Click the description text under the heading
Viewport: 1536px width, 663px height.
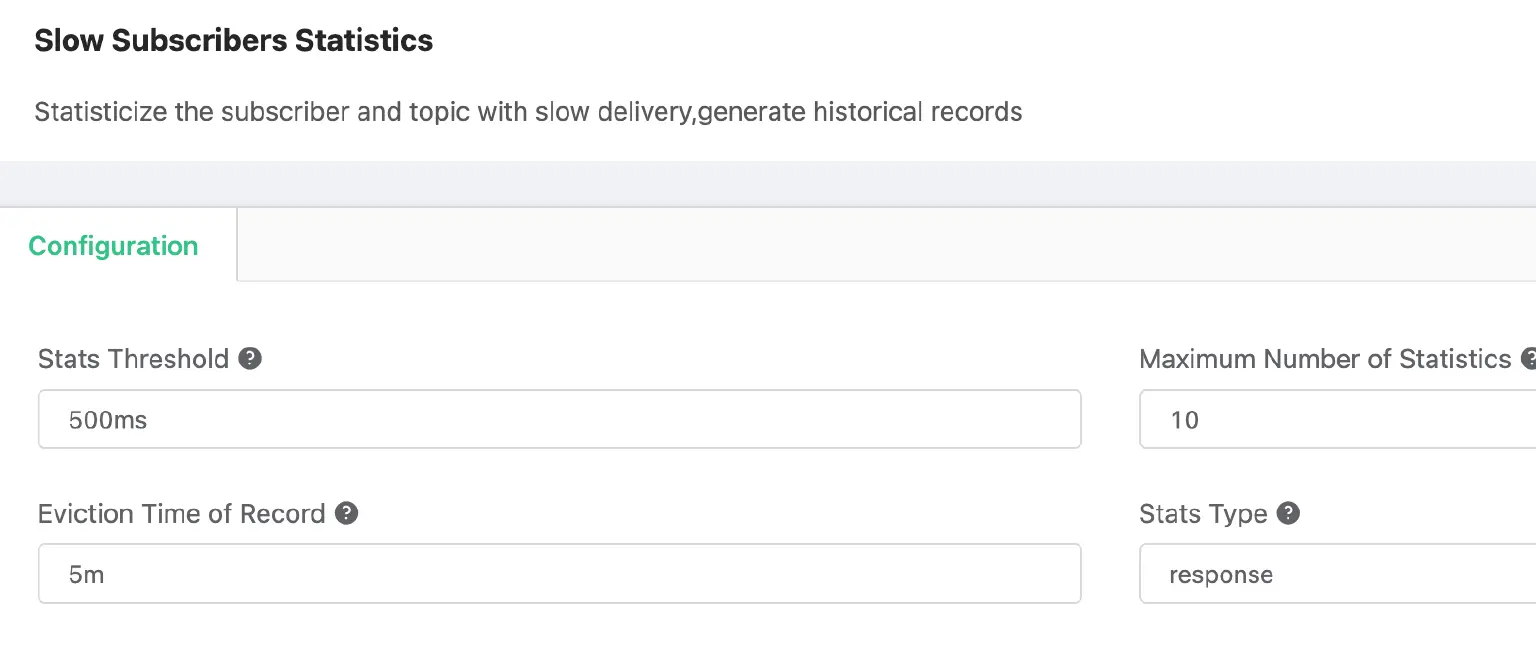click(527, 111)
